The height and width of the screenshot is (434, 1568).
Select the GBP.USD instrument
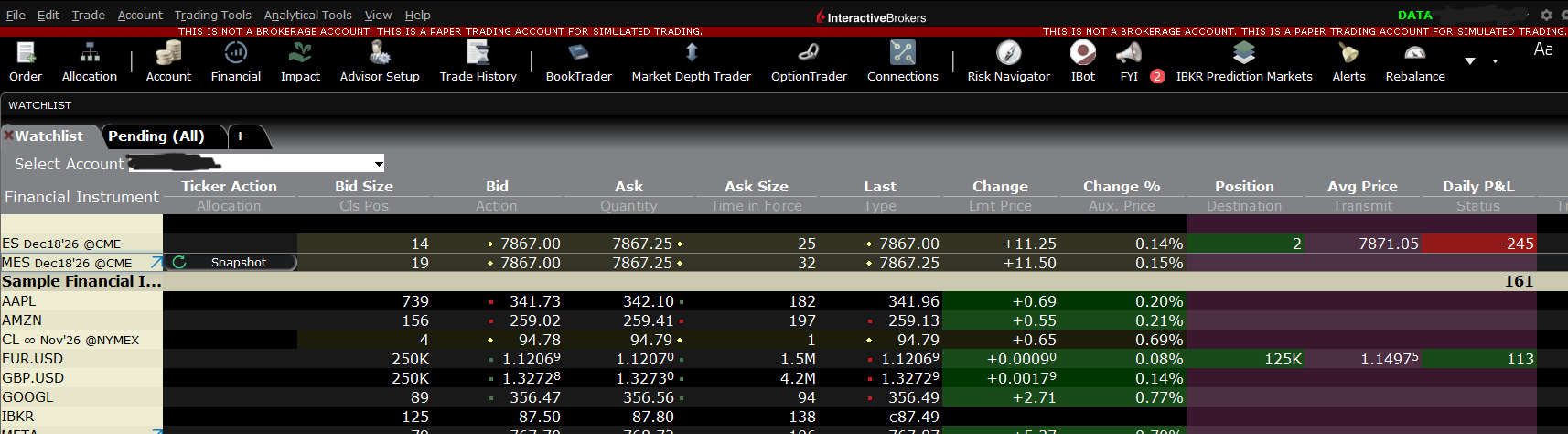(81, 378)
